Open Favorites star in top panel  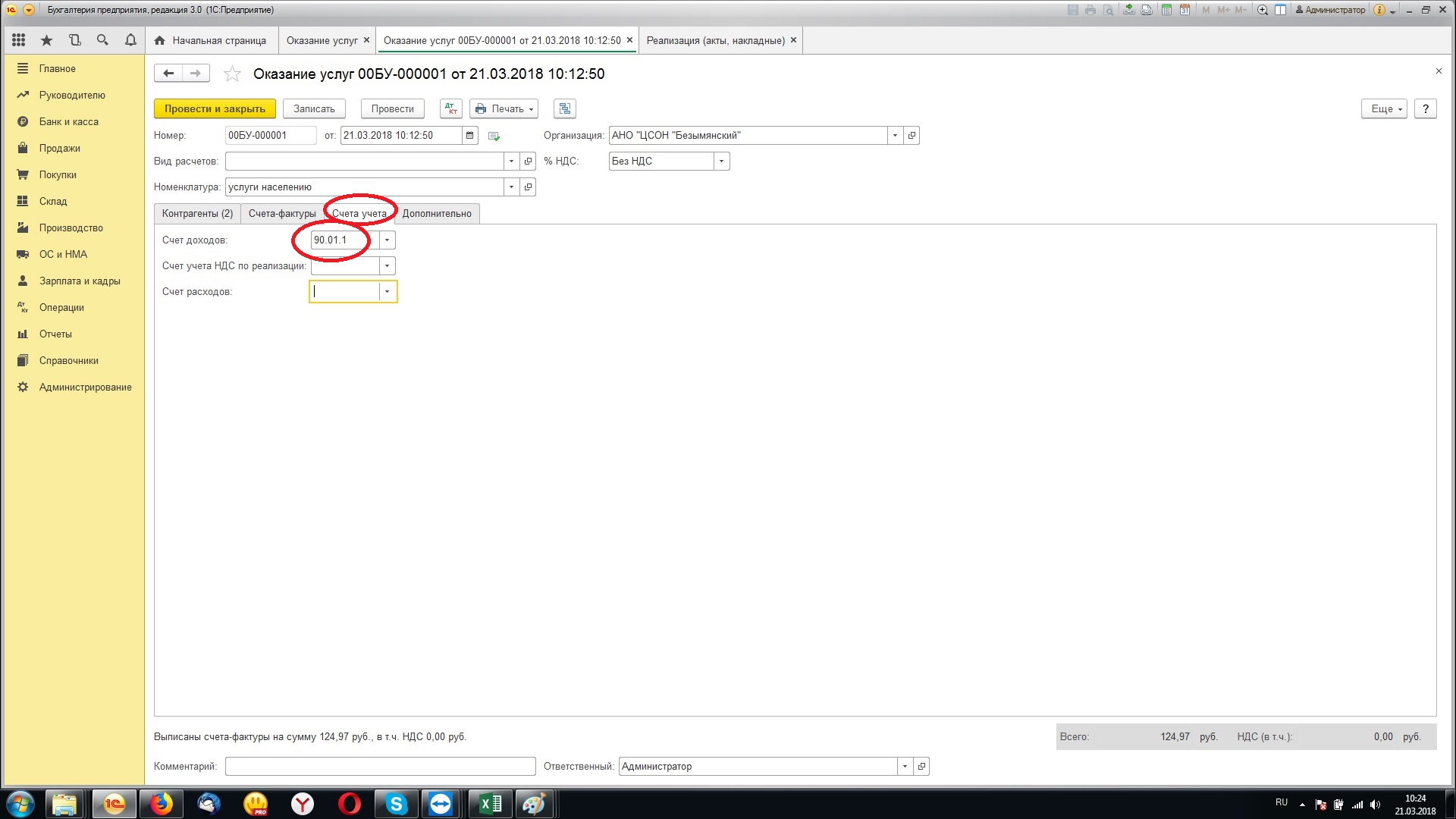[47, 40]
